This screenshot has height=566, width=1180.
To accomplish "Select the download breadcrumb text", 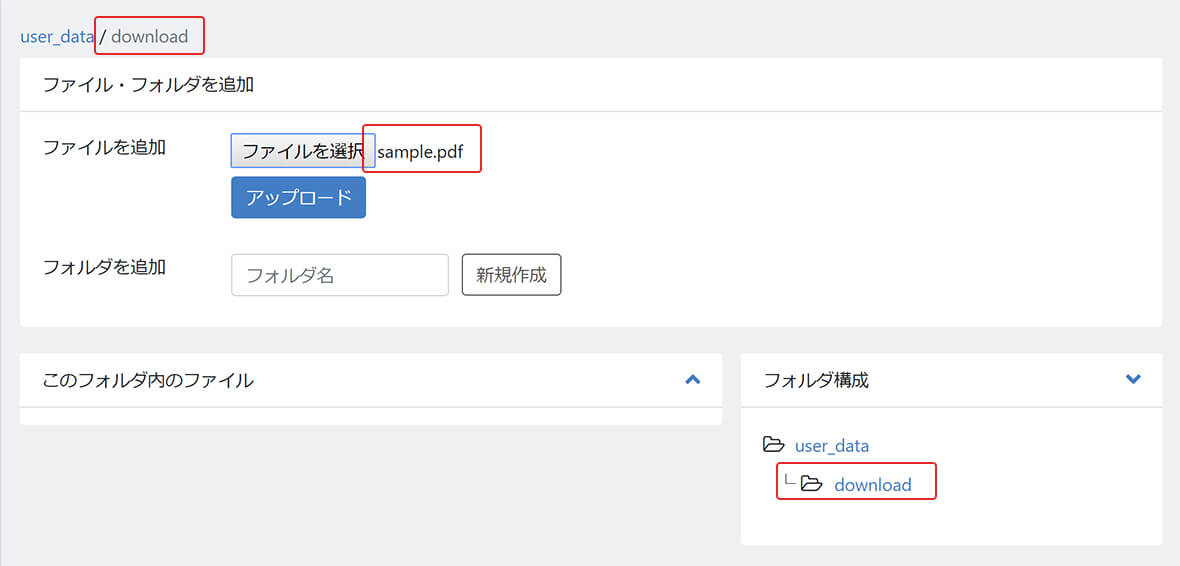I will [149, 36].
